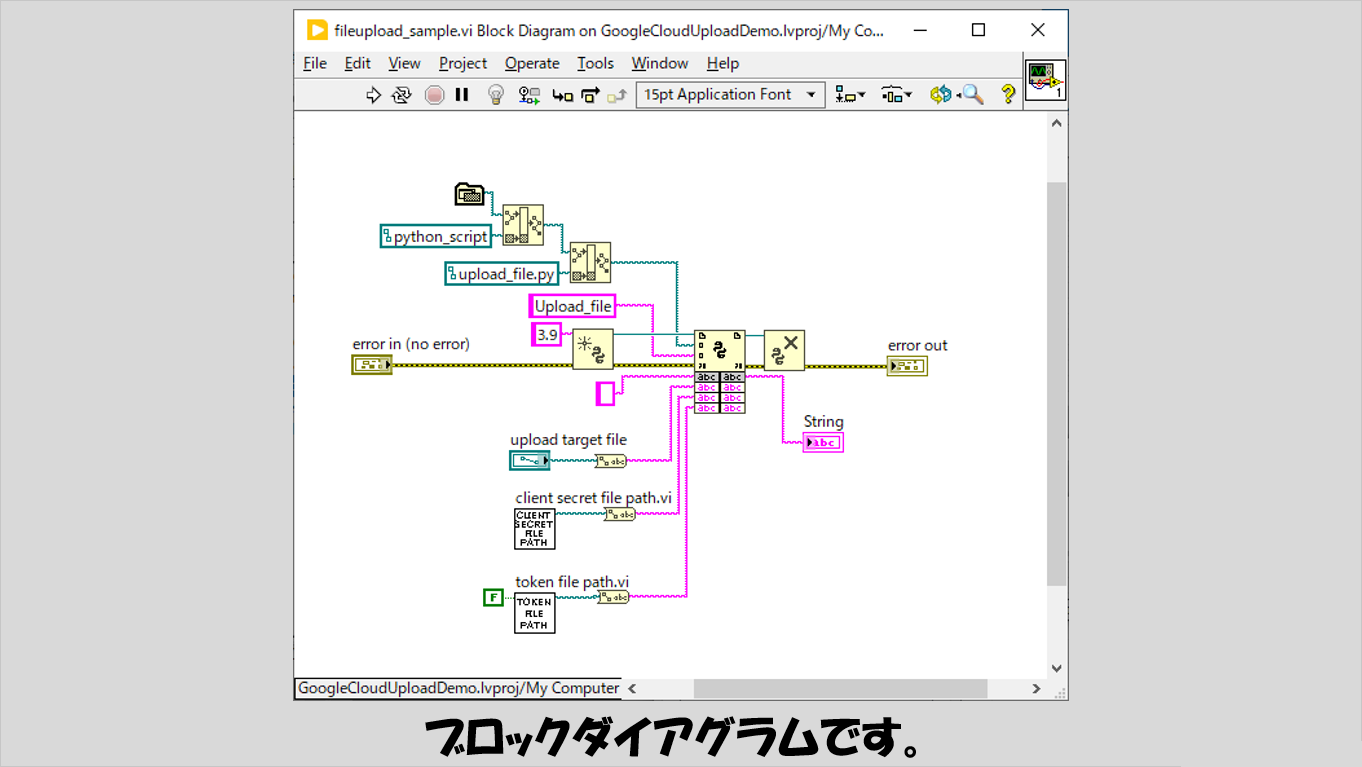Click the Step Into button

tap(563, 95)
